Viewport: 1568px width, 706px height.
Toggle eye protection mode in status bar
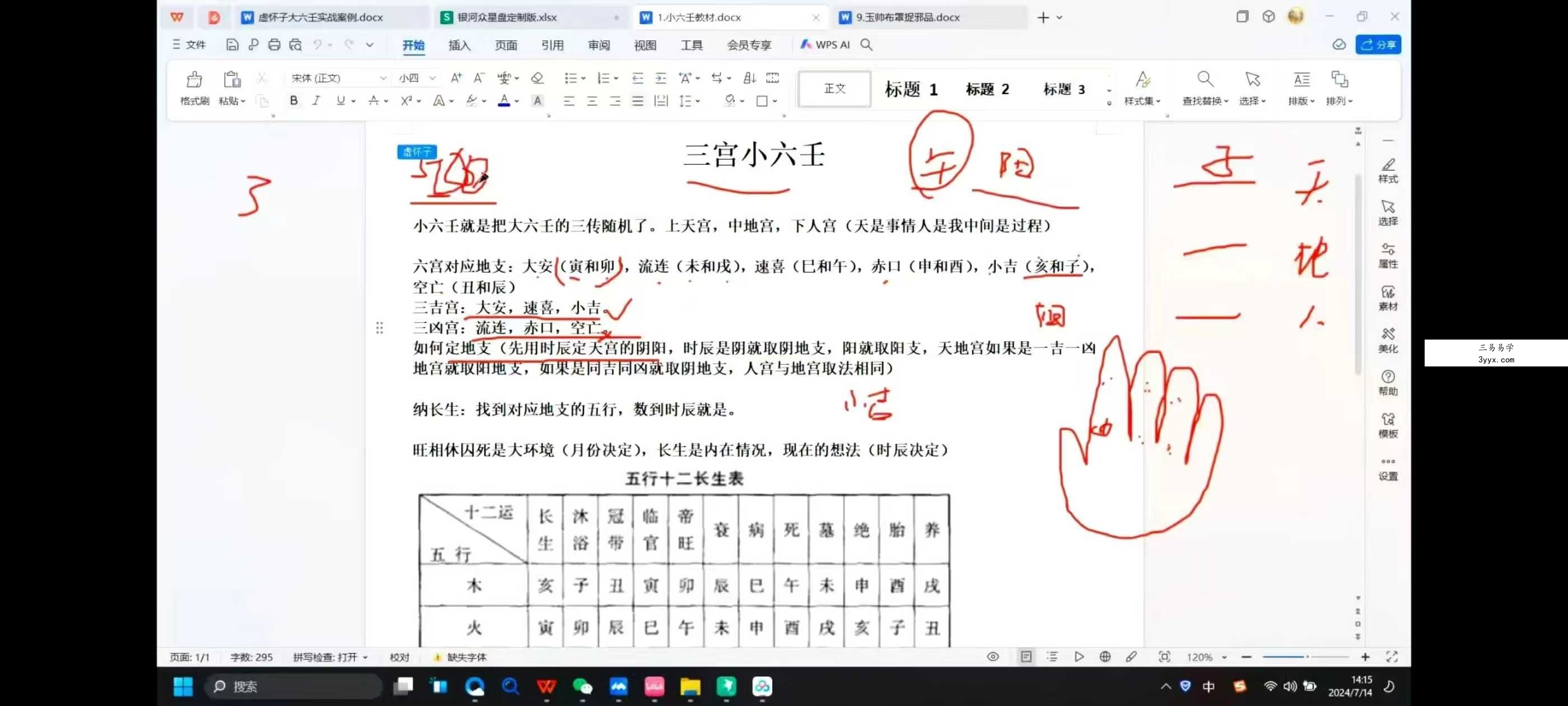[x=993, y=657]
